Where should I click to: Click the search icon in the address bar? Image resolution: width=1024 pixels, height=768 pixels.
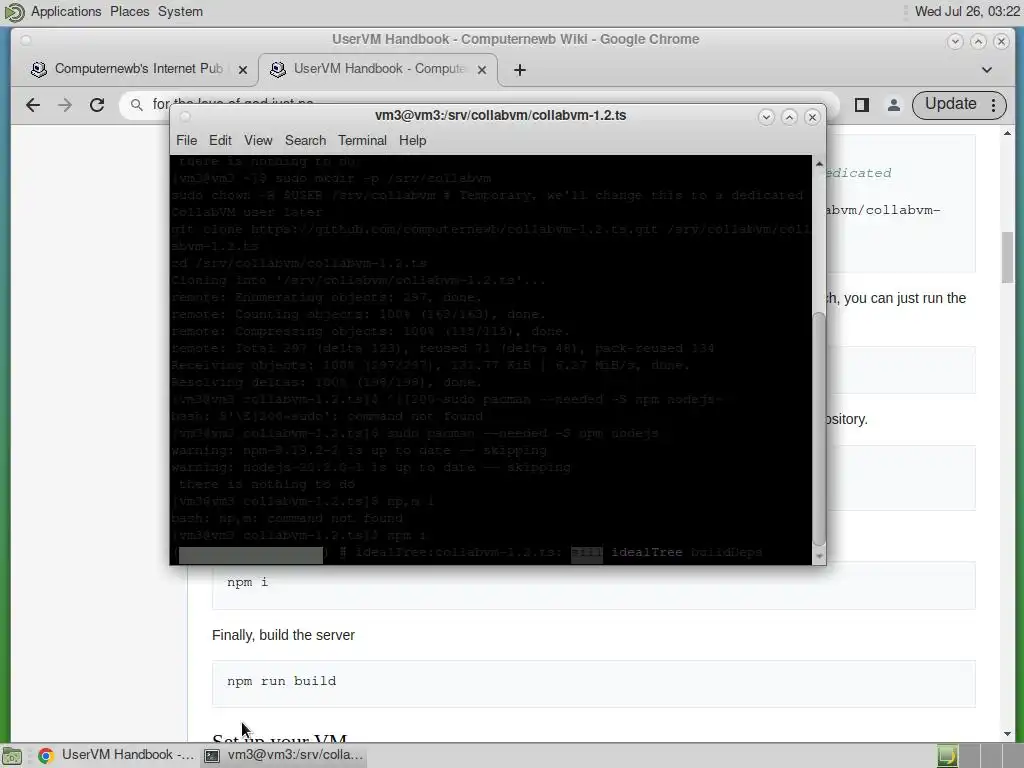point(136,104)
